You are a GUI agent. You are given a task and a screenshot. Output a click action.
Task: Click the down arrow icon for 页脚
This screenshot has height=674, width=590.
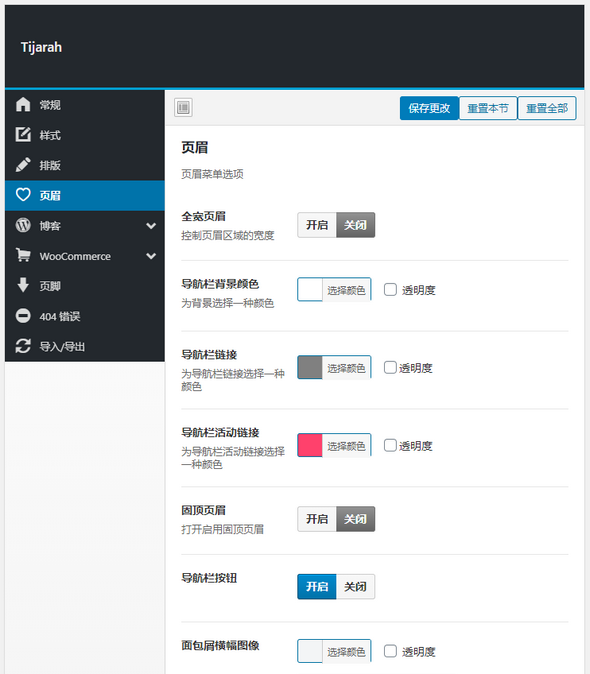click(23, 285)
